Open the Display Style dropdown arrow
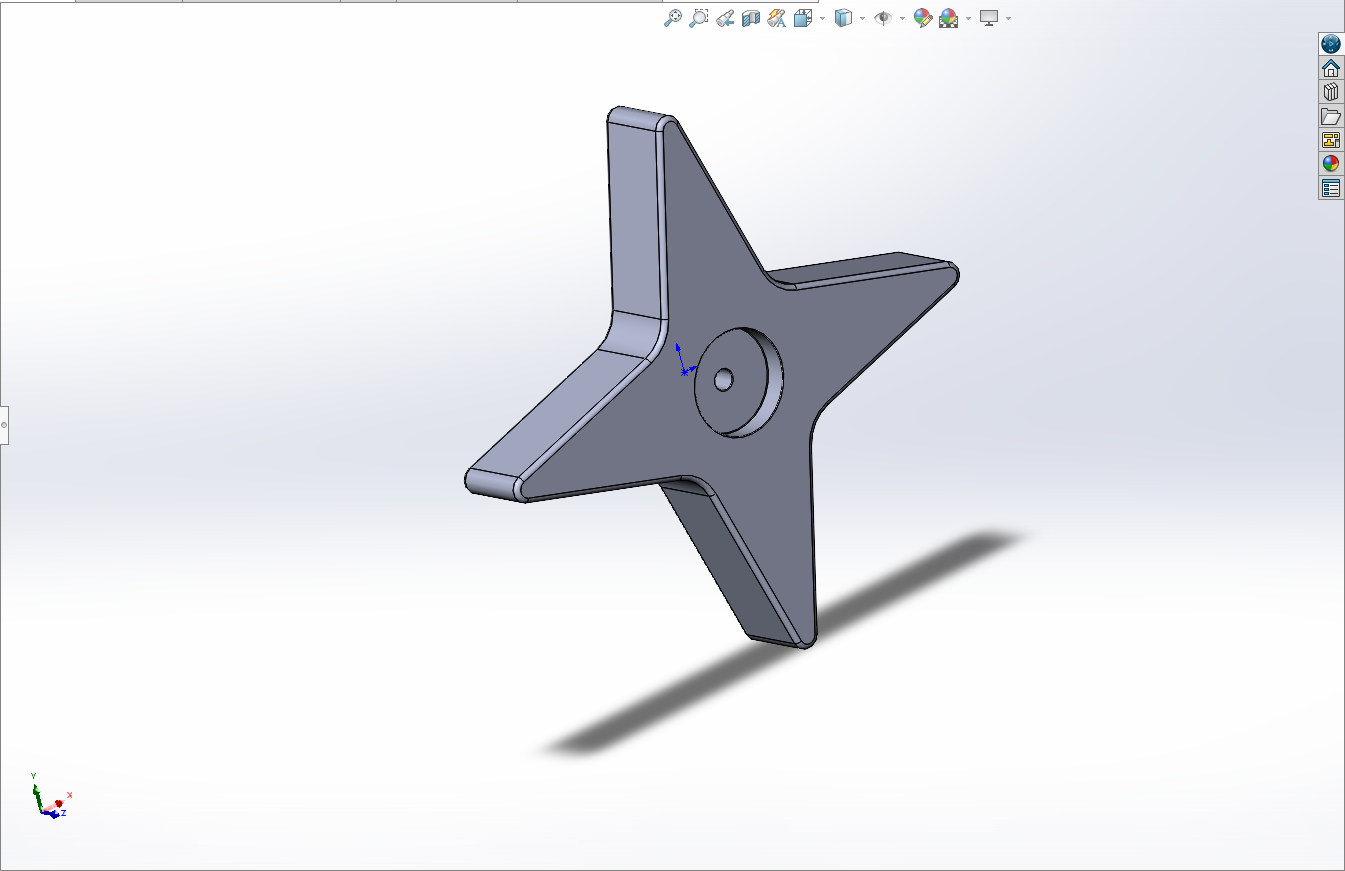1345x871 pixels. point(862,18)
